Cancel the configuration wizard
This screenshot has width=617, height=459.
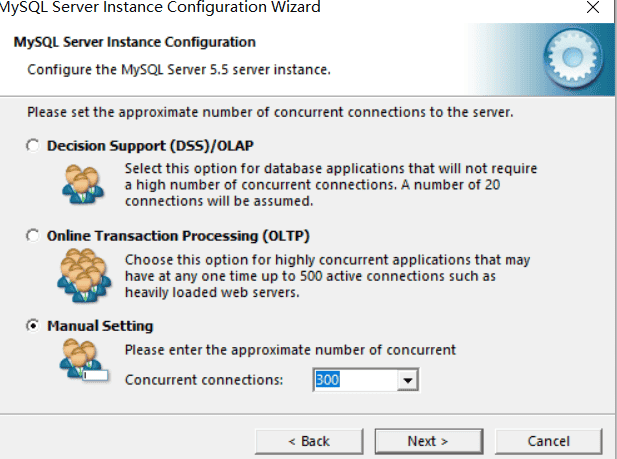pos(548,441)
